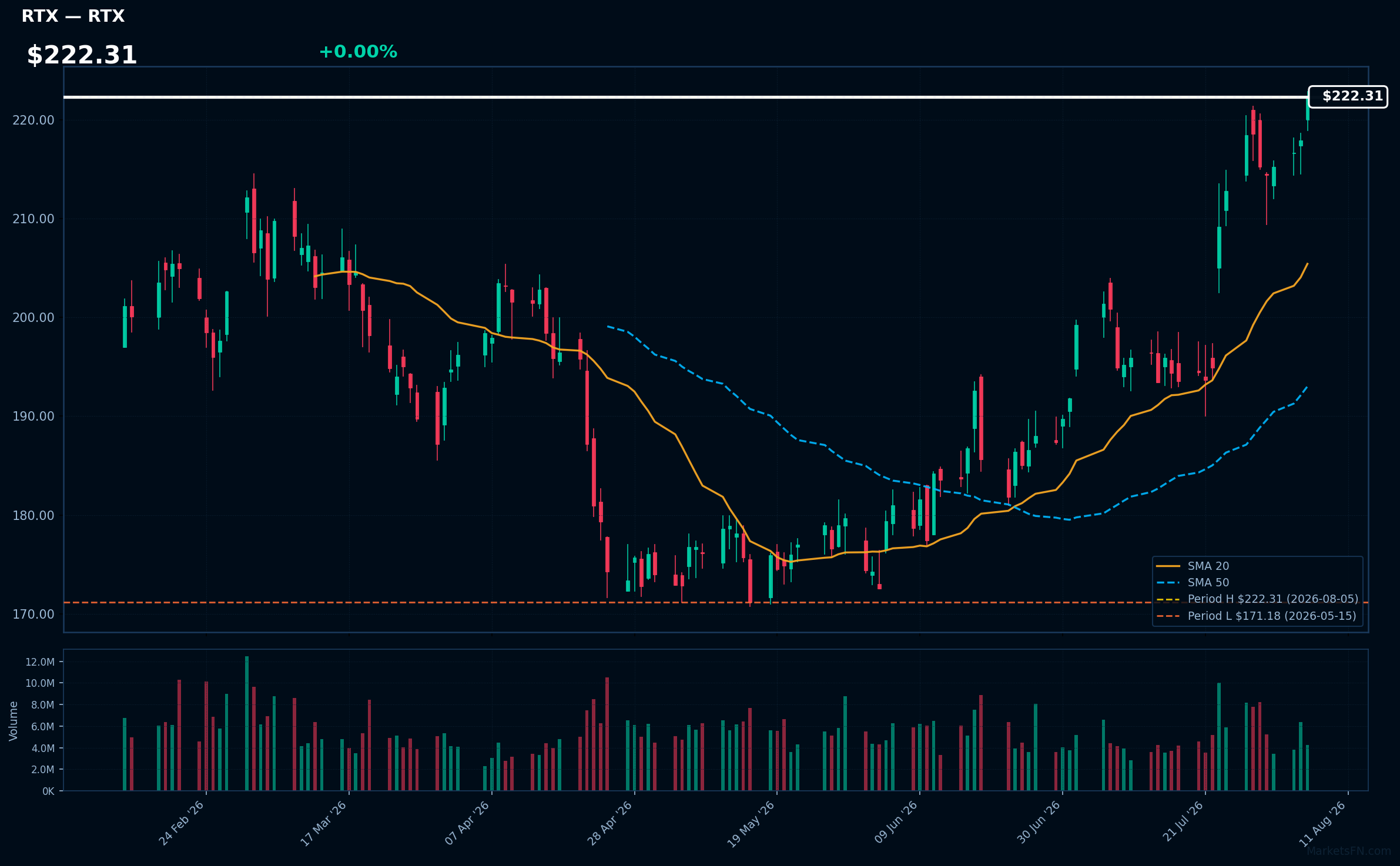Click the RTX — RTX chart title

(73, 16)
